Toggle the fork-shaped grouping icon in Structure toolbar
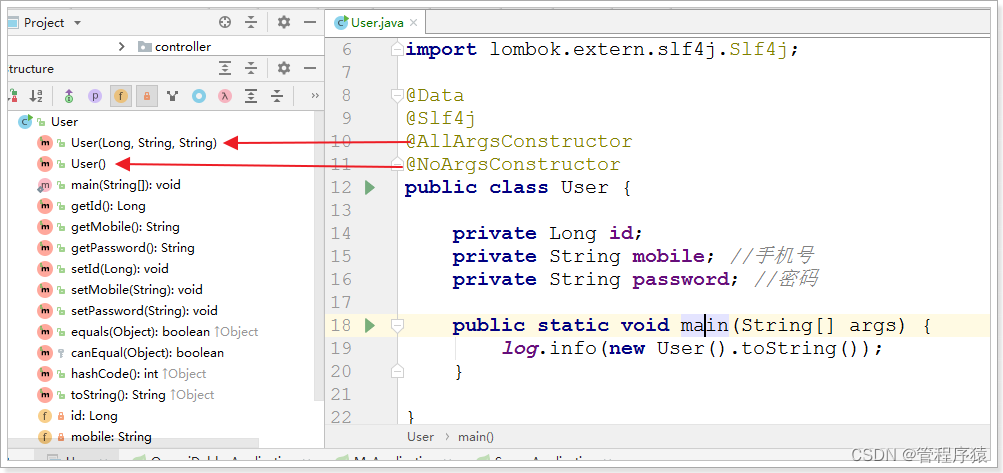The width and height of the screenshot is (1003, 473). [172, 96]
